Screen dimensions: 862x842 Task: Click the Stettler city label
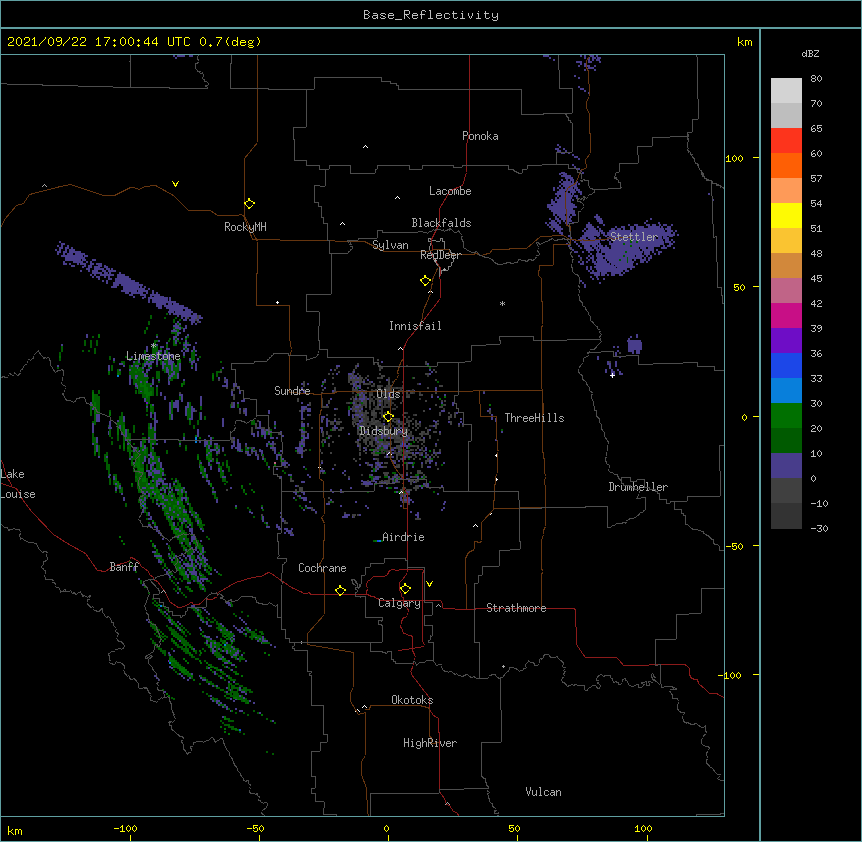(x=634, y=237)
